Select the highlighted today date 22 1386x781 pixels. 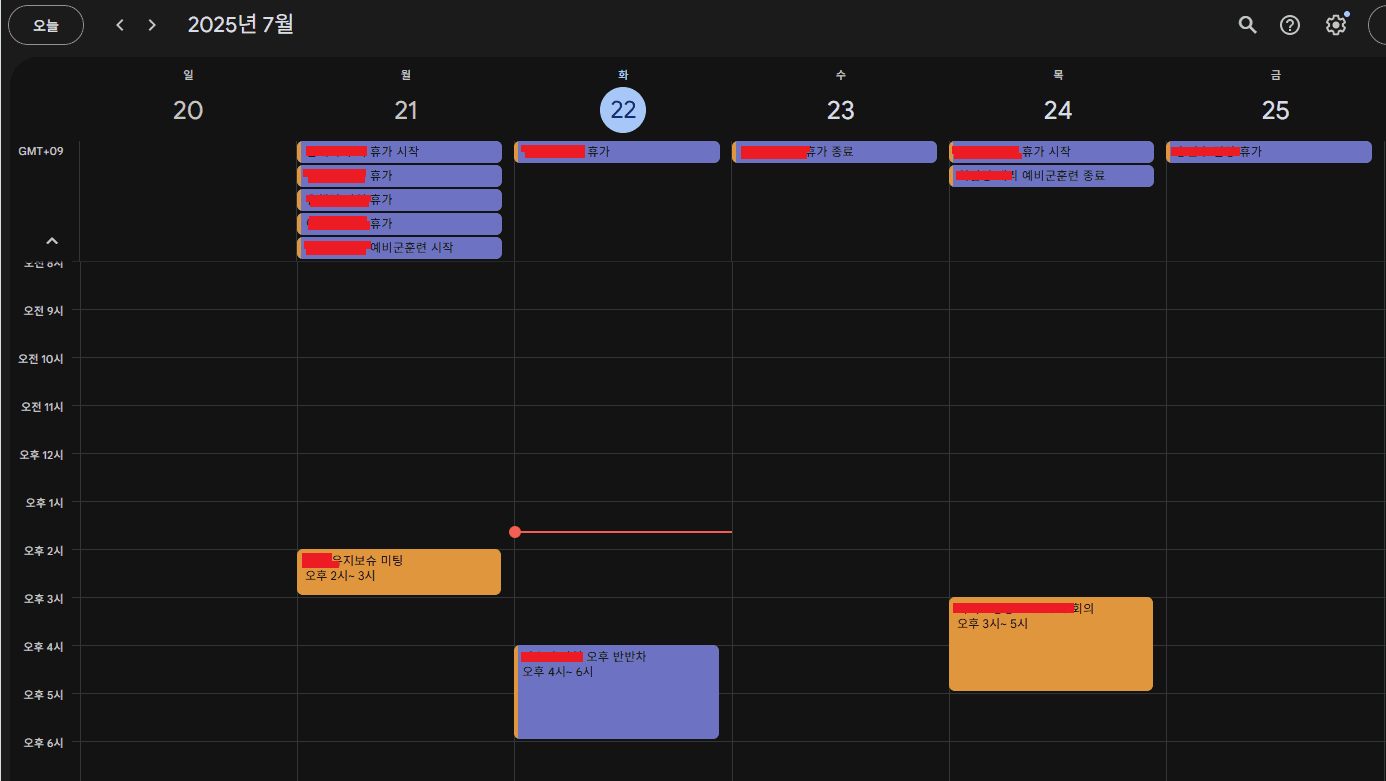point(623,110)
